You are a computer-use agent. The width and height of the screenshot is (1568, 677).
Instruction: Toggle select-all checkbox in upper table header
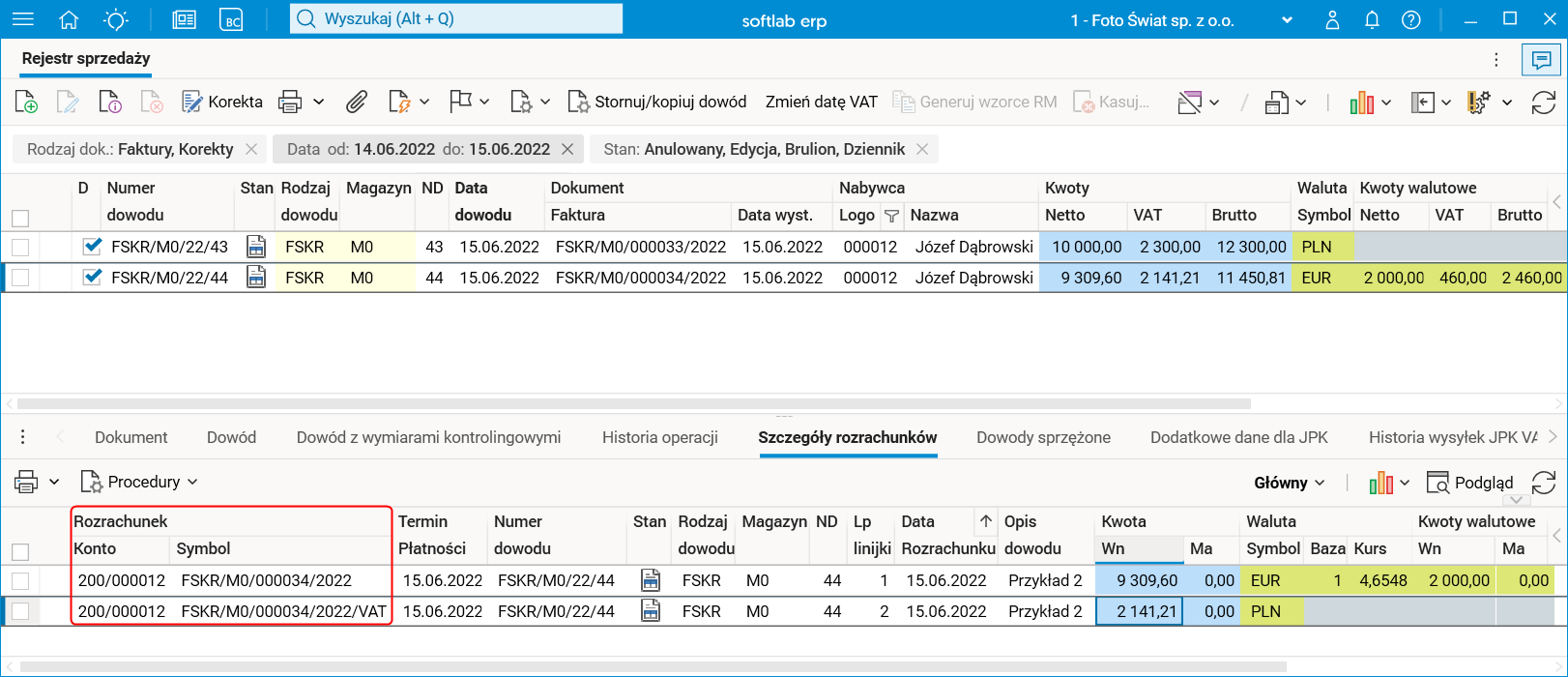[x=20, y=218]
